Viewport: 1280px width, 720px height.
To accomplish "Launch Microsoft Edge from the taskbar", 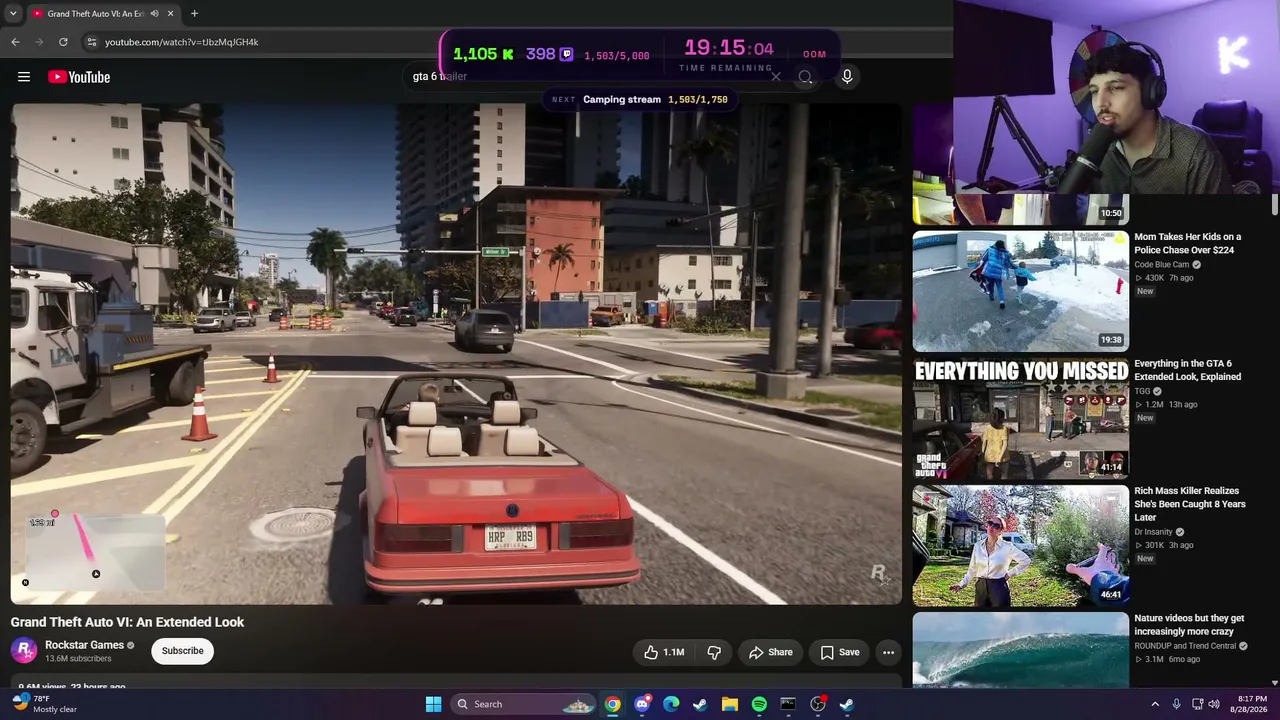I will (x=671, y=704).
